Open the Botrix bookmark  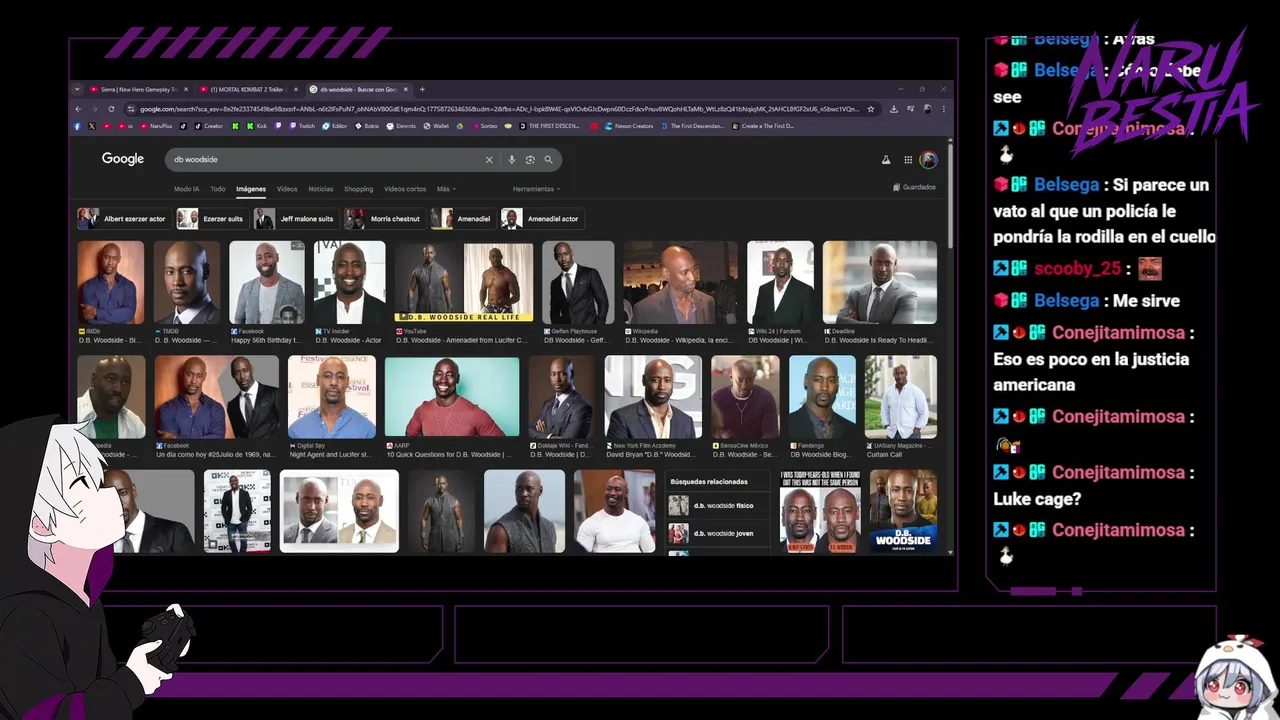pos(366,126)
